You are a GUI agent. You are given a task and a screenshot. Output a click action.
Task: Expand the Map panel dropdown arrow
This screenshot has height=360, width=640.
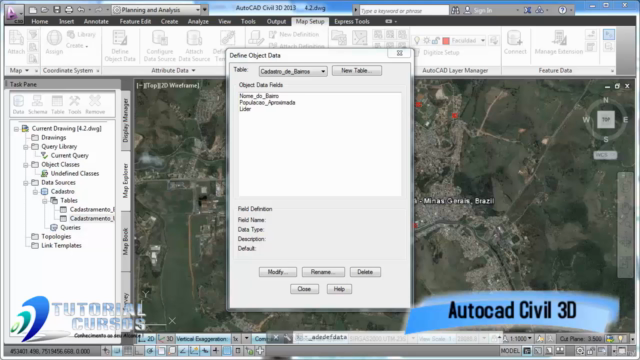(x=27, y=71)
